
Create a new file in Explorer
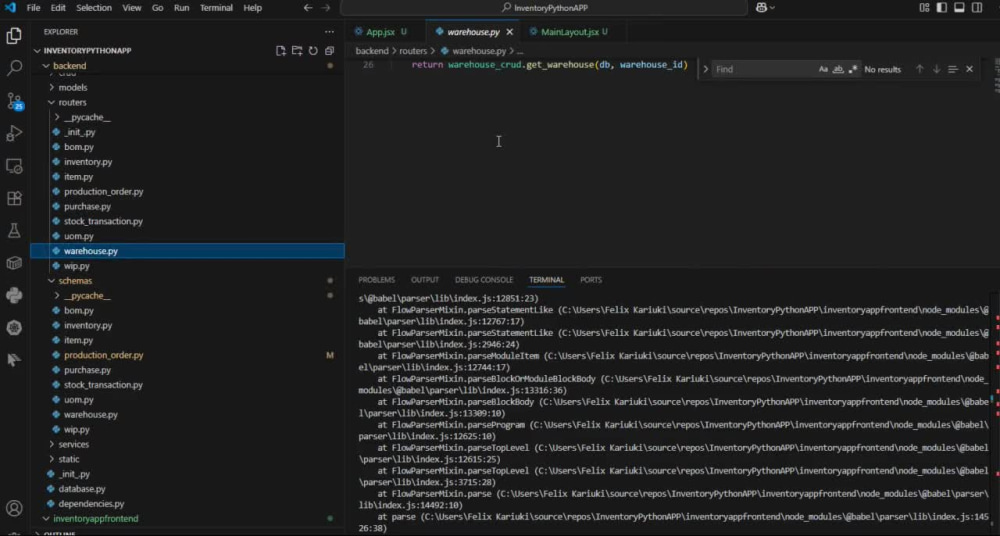click(x=281, y=51)
